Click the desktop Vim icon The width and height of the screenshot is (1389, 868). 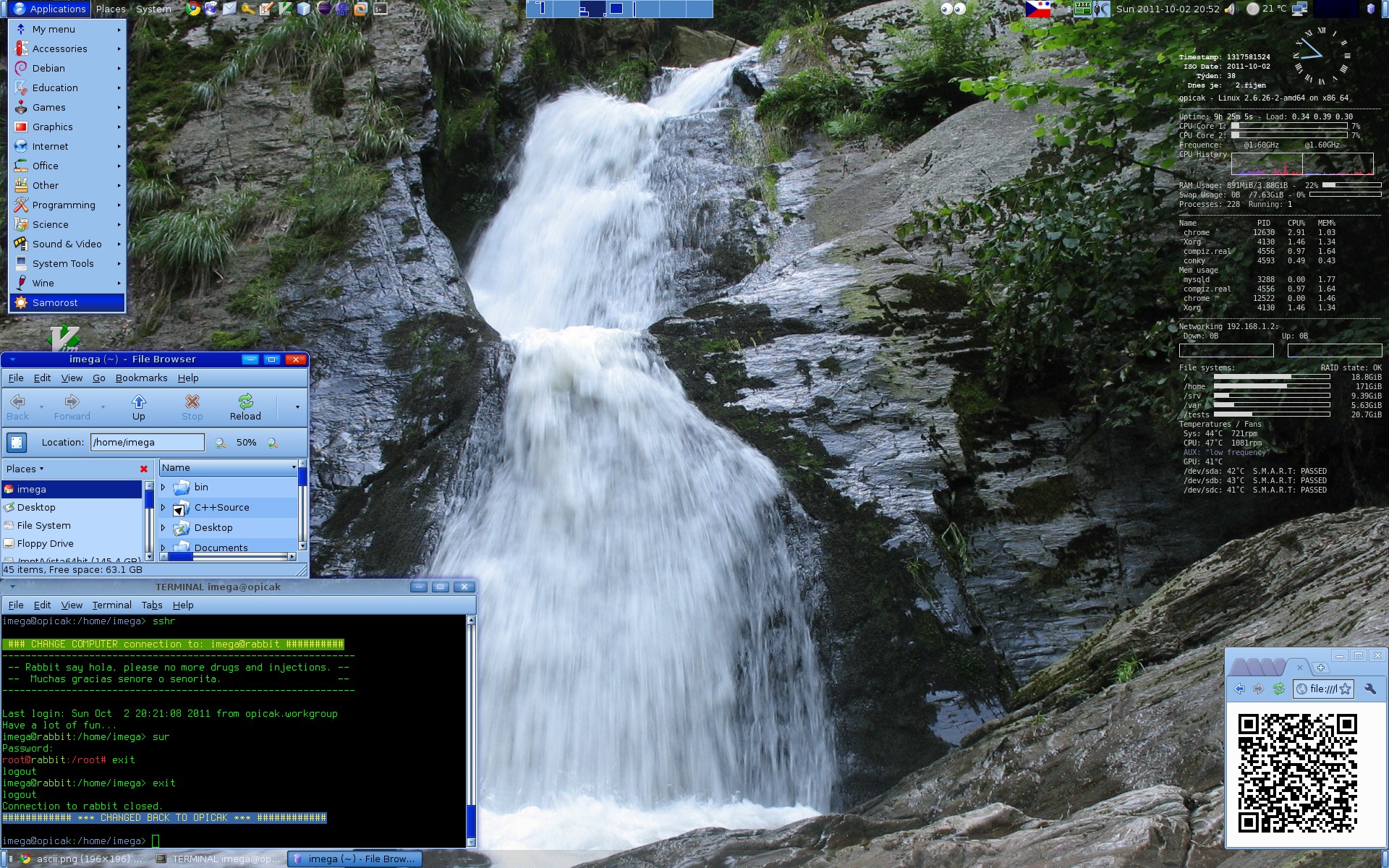coord(64,337)
